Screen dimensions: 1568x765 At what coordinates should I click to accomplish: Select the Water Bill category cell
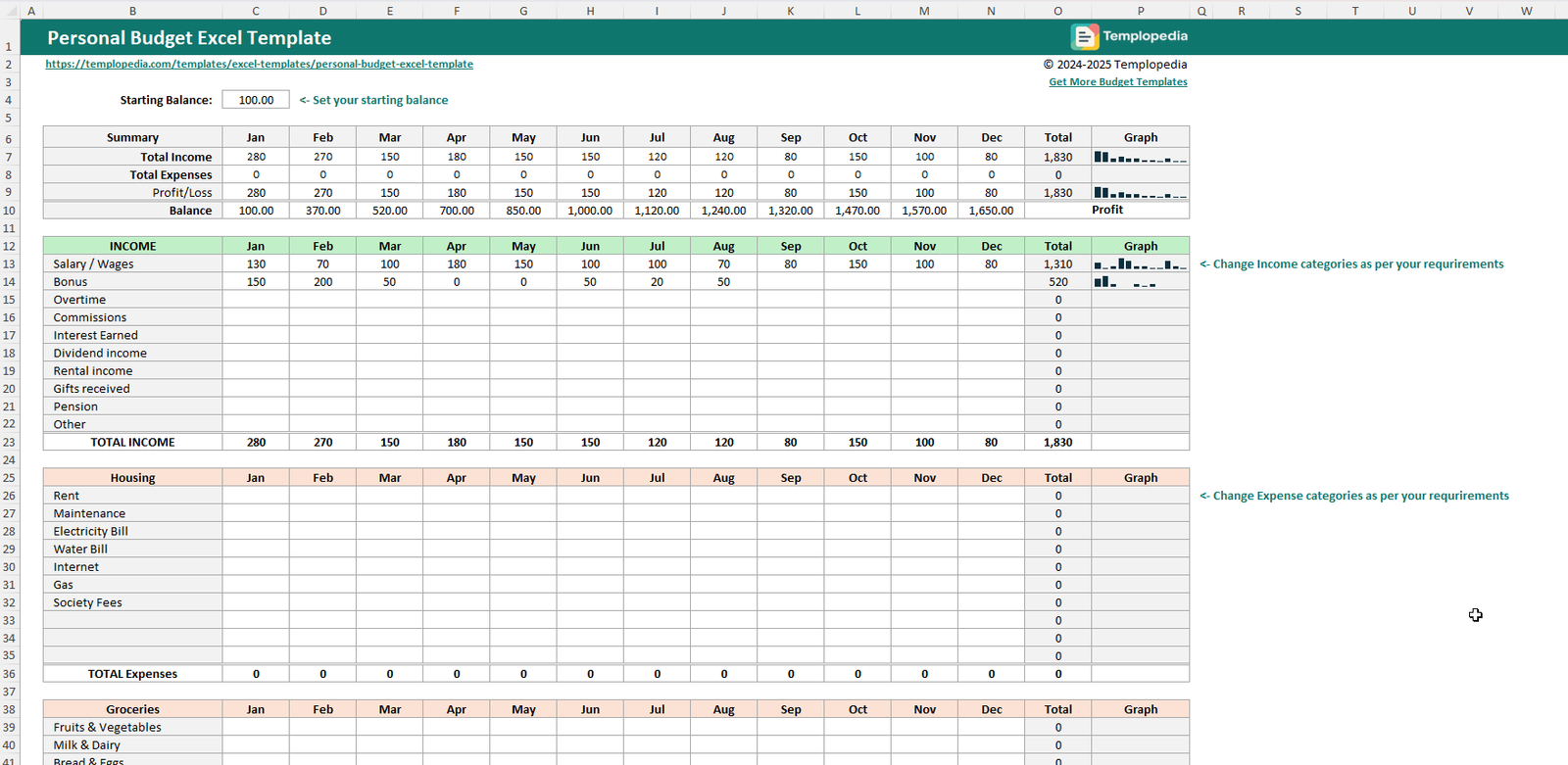[132, 550]
